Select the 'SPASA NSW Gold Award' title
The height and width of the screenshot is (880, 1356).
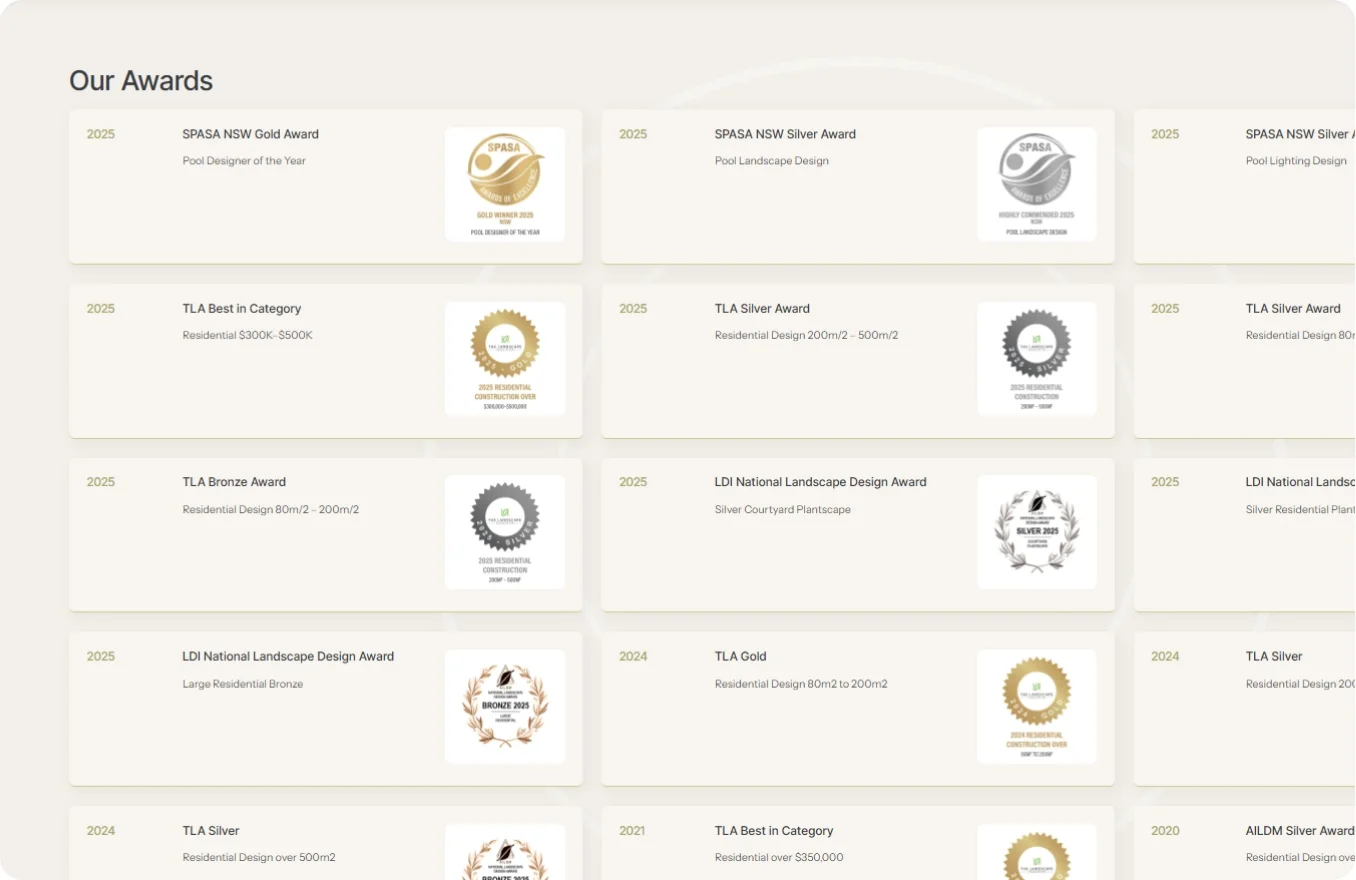click(x=251, y=134)
